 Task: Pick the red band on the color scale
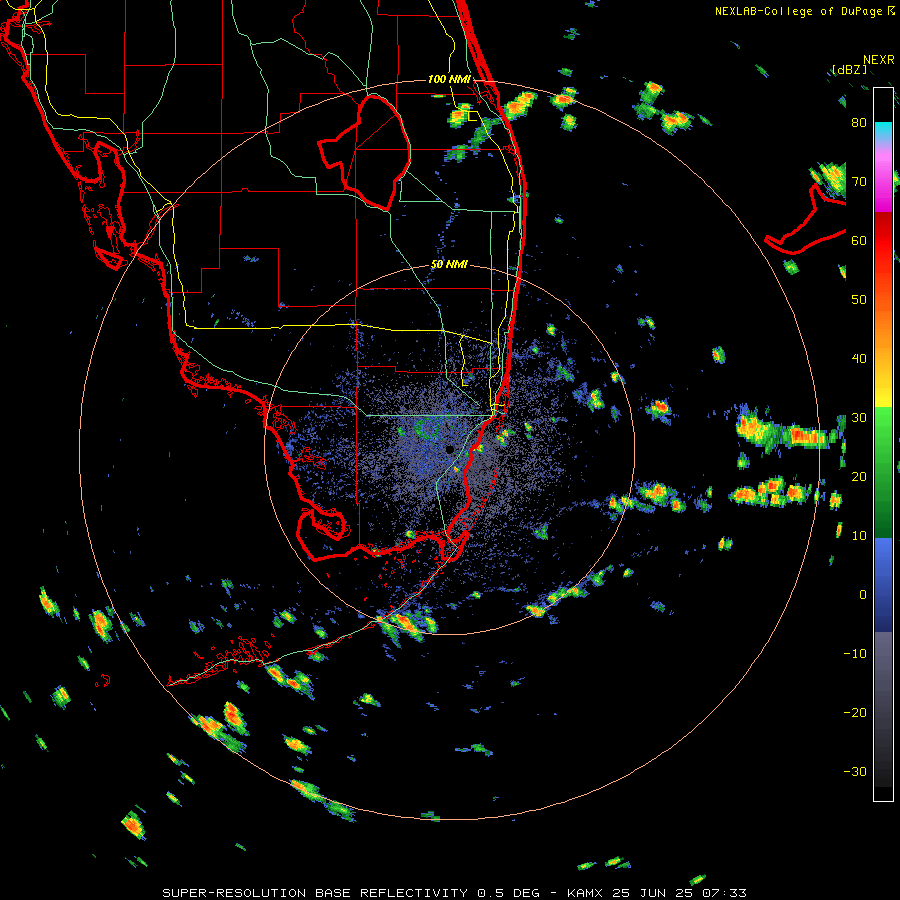[883, 241]
